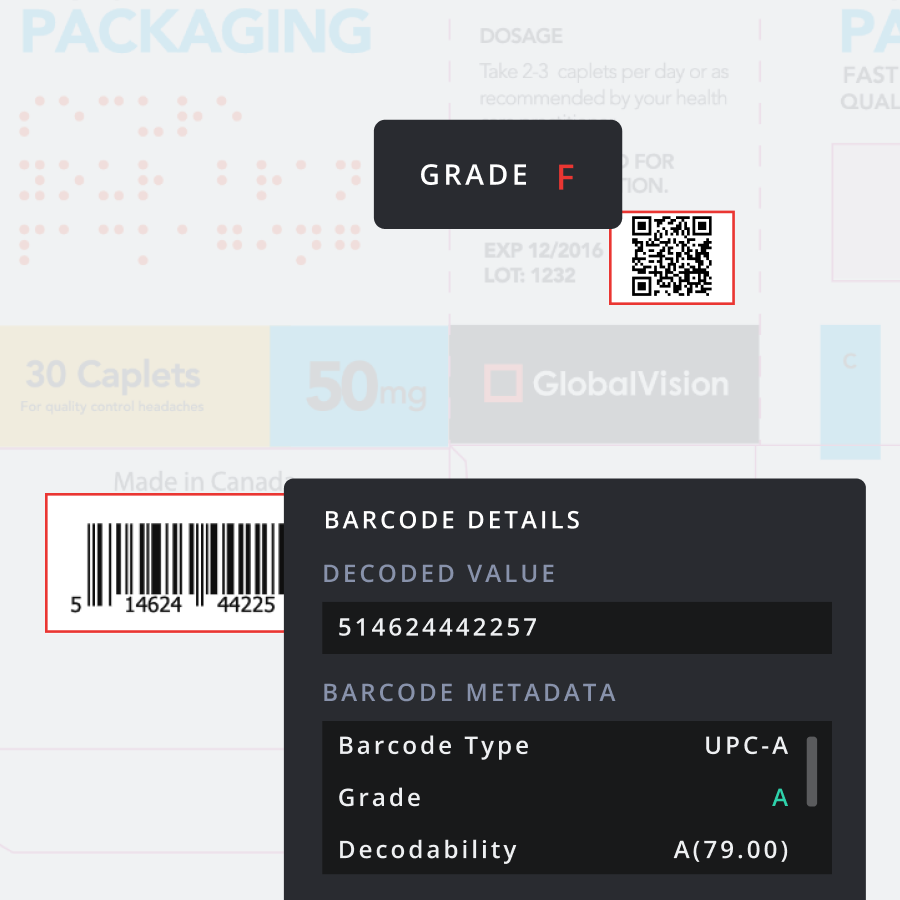This screenshot has height=900, width=900.
Task: Toggle the Barcode Type UPC-A row
Action: pos(576,745)
